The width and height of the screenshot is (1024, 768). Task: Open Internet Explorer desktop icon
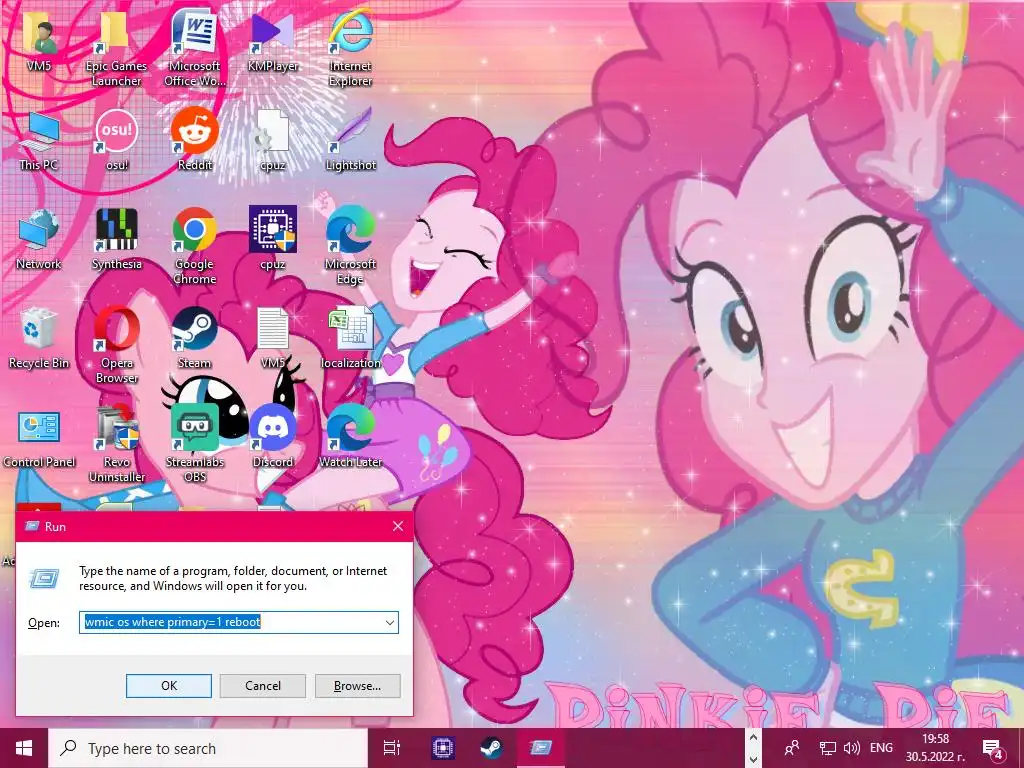point(351,50)
